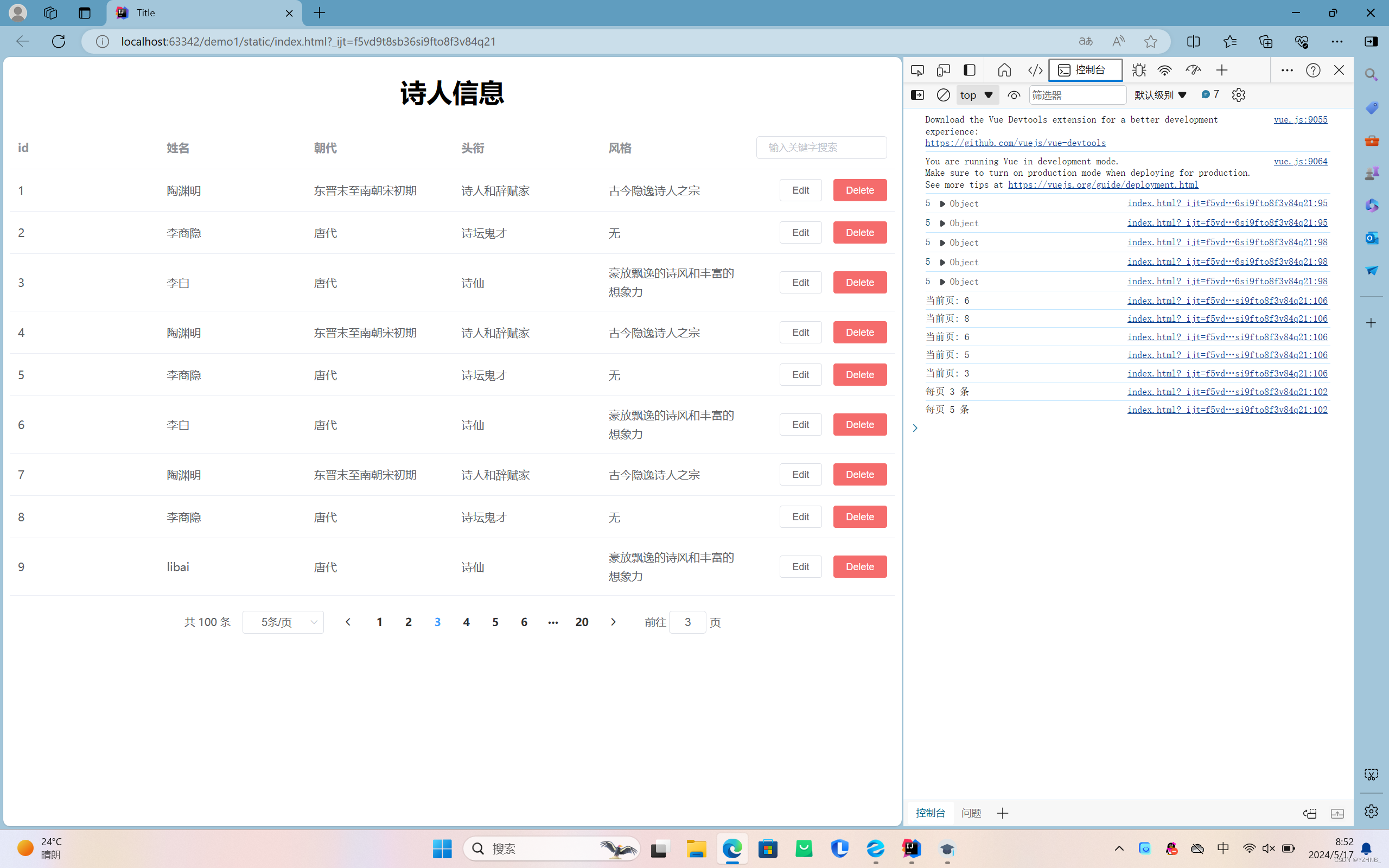The width and height of the screenshot is (1389, 868).
Task: Click the 筛选器 filter input field
Action: [1078, 95]
